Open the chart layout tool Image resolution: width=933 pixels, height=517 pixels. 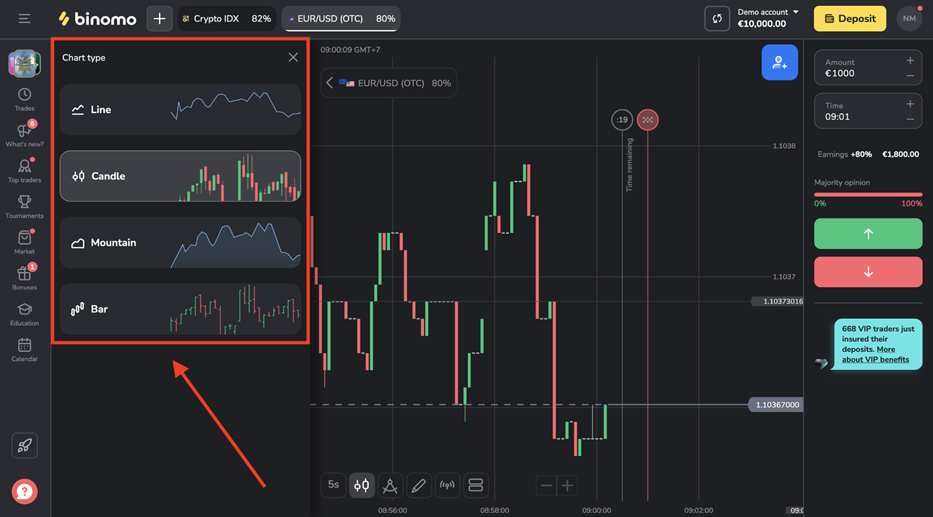(x=475, y=485)
